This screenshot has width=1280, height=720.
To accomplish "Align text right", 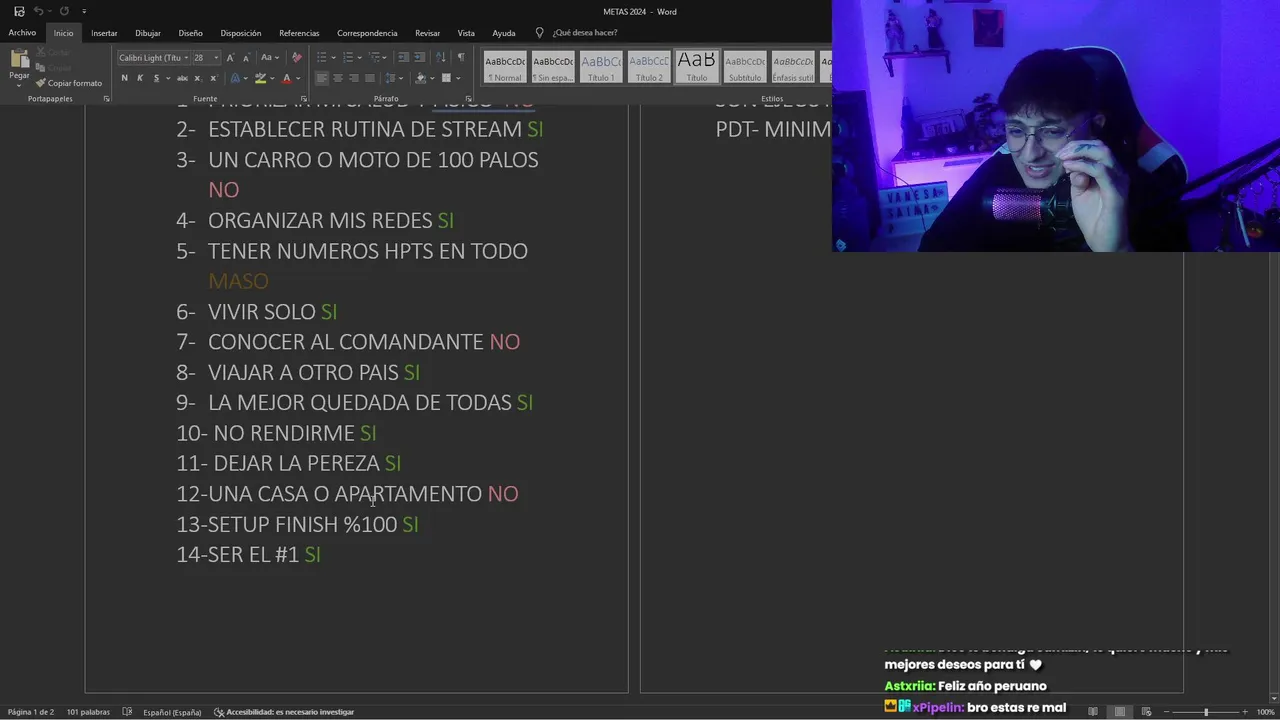I will coord(354,78).
